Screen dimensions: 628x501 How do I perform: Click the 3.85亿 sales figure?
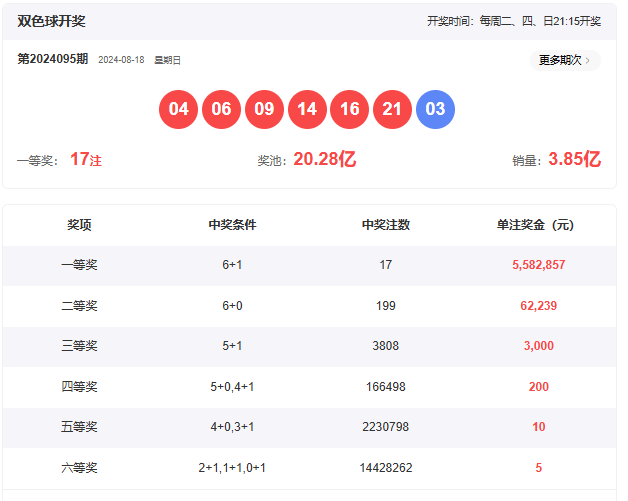[x=574, y=159]
